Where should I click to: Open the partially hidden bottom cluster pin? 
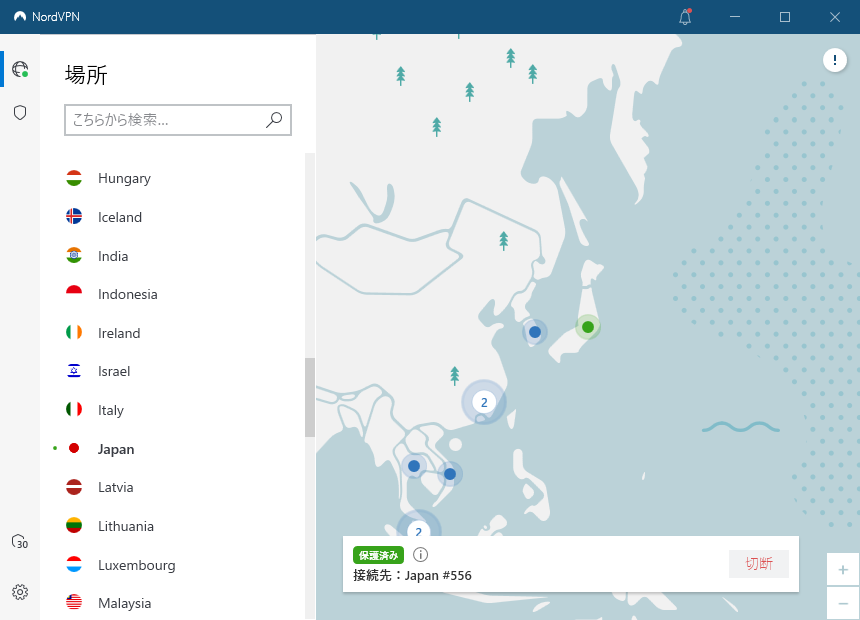point(418,525)
